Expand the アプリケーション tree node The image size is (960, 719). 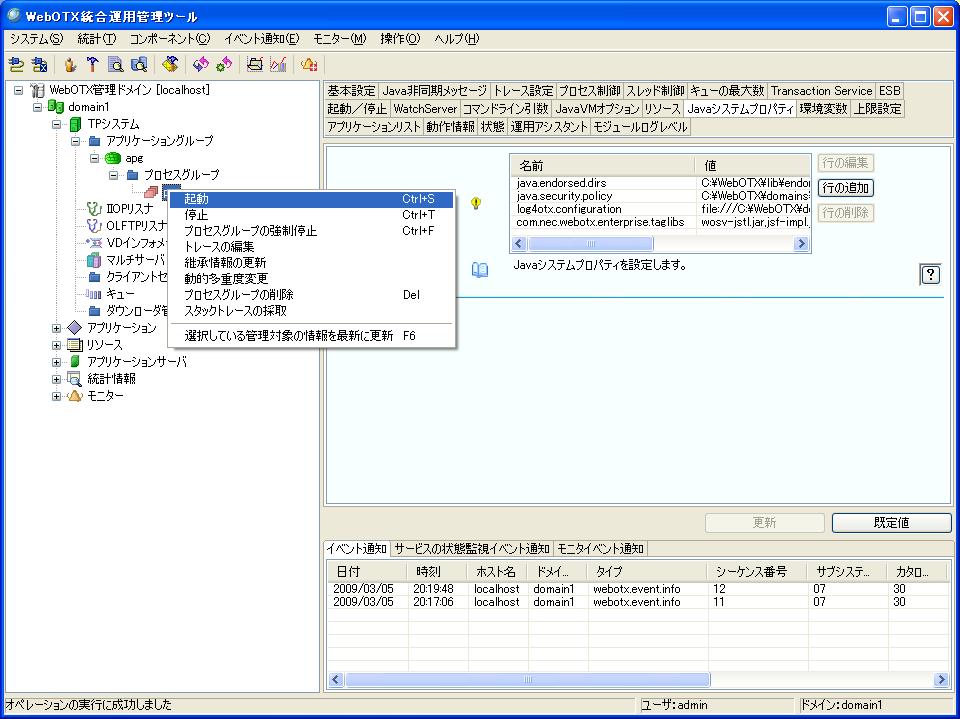(57, 328)
